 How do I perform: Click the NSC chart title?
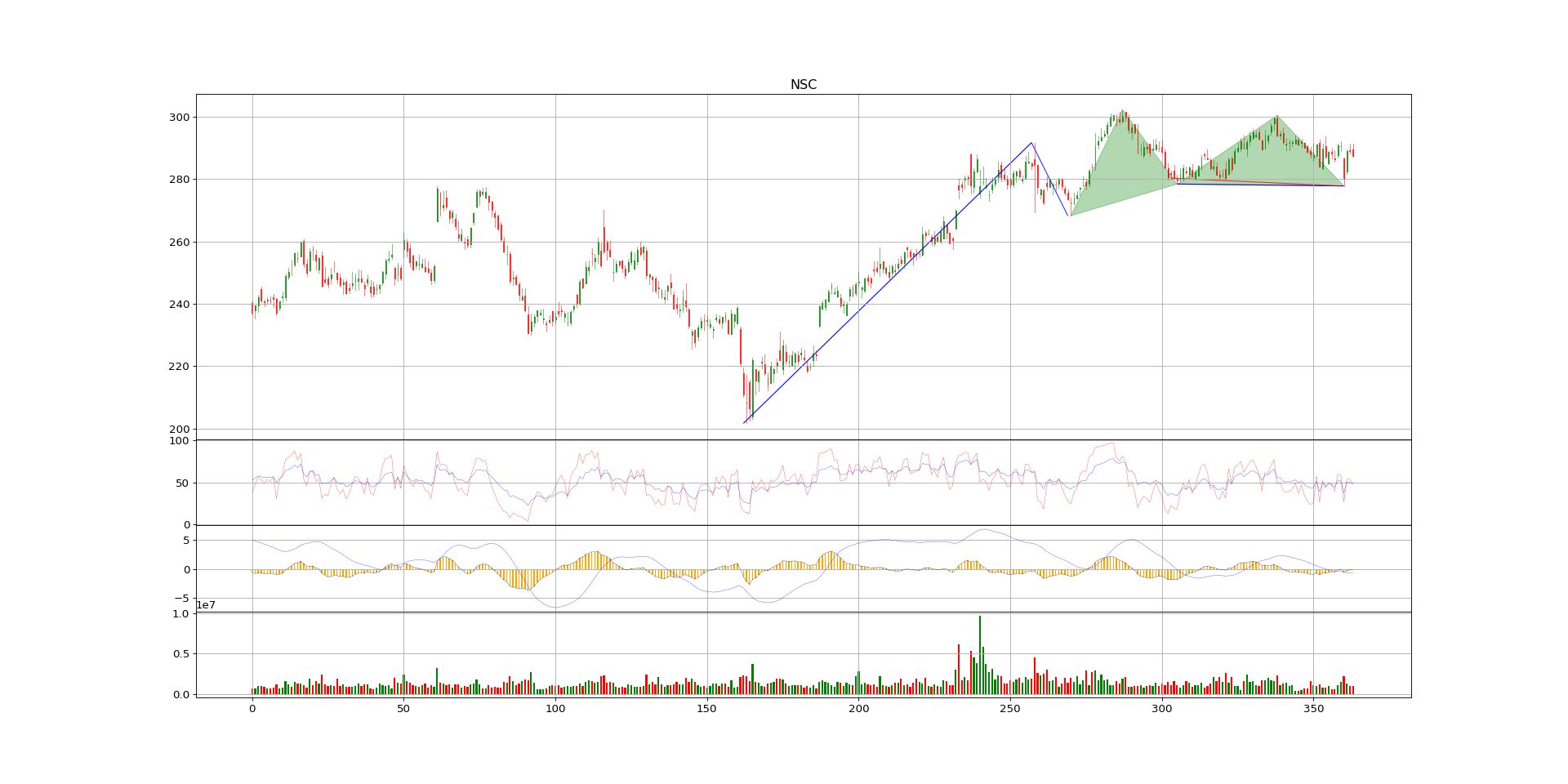click(x=803, y=85)
